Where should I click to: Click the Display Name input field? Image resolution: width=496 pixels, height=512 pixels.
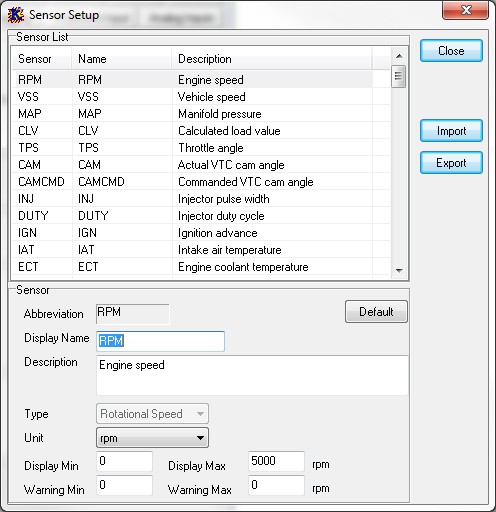click(160, 341)
